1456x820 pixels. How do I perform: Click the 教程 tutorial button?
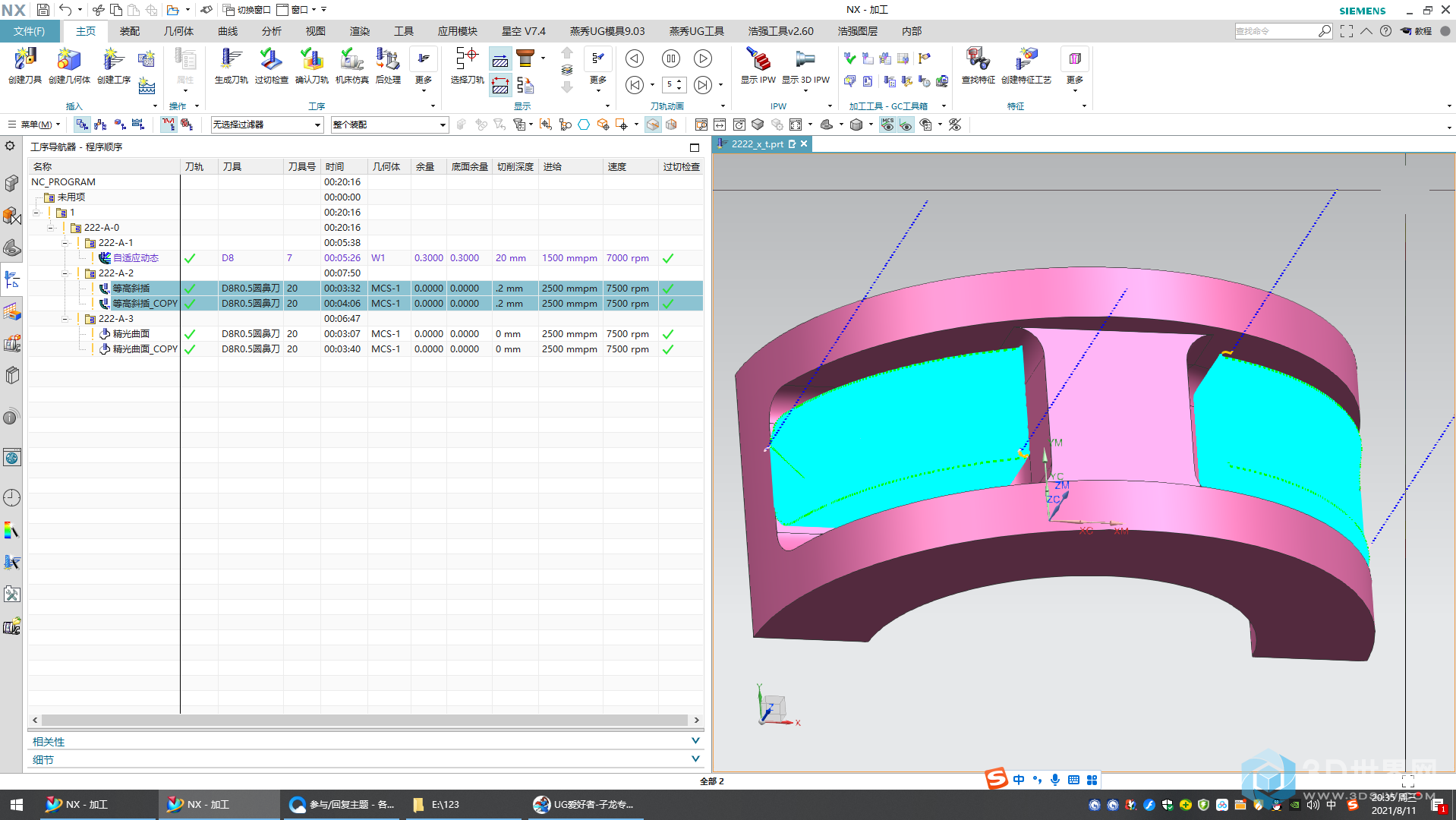pyautogui.click(x=1417, y=31)
